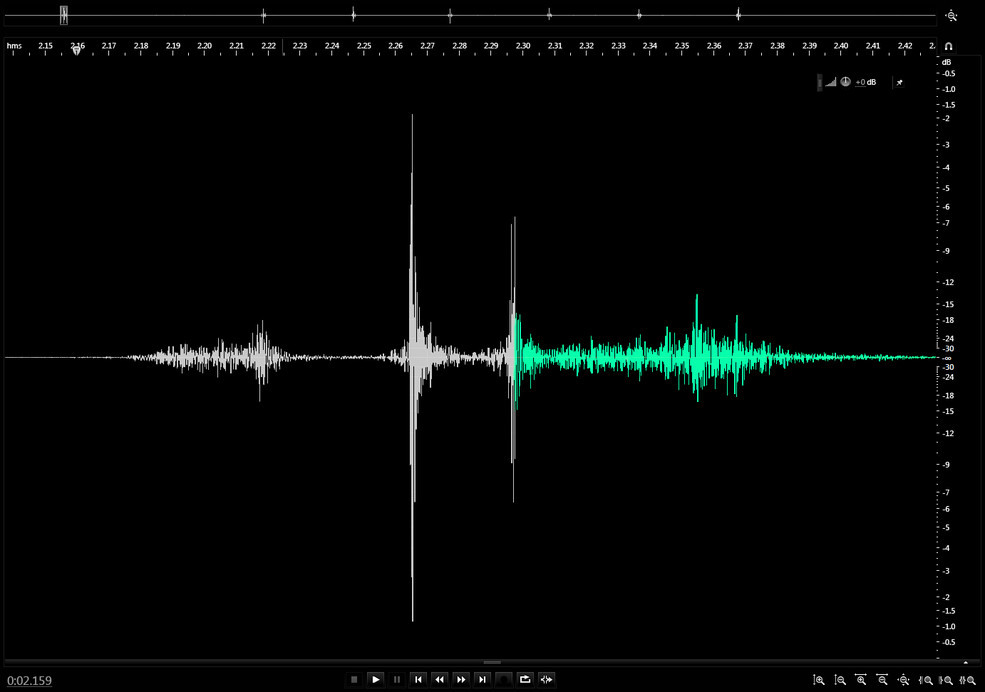Viewport: 985px width, 692px height.
Task: Toggle loop playback button
Action: (x=525, y=679)
